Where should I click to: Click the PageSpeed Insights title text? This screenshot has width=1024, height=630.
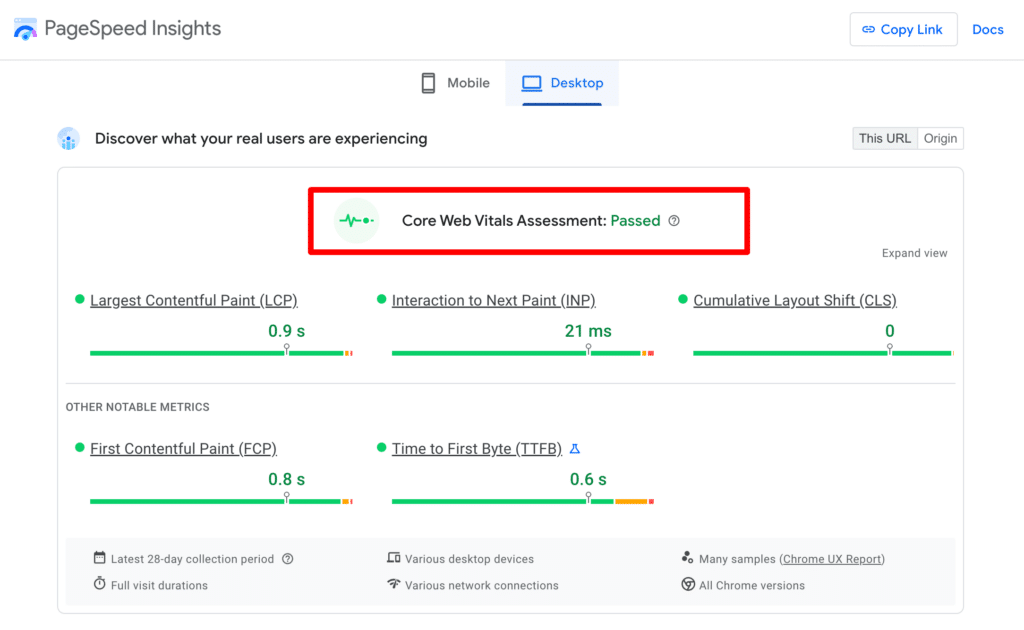click(x=133, y=29)
